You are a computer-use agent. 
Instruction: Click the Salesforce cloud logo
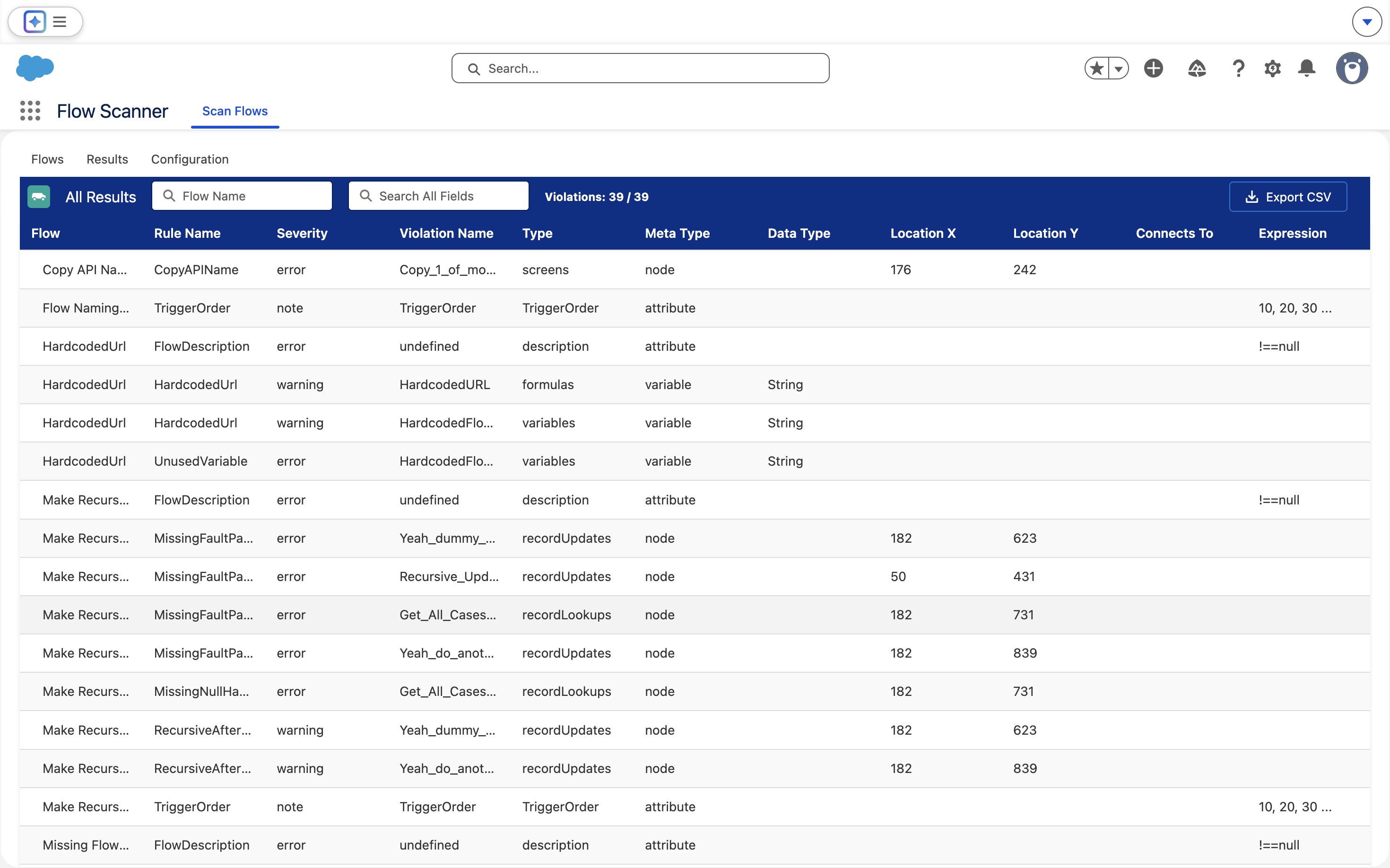pyautogui.click(x=35, y=68)
